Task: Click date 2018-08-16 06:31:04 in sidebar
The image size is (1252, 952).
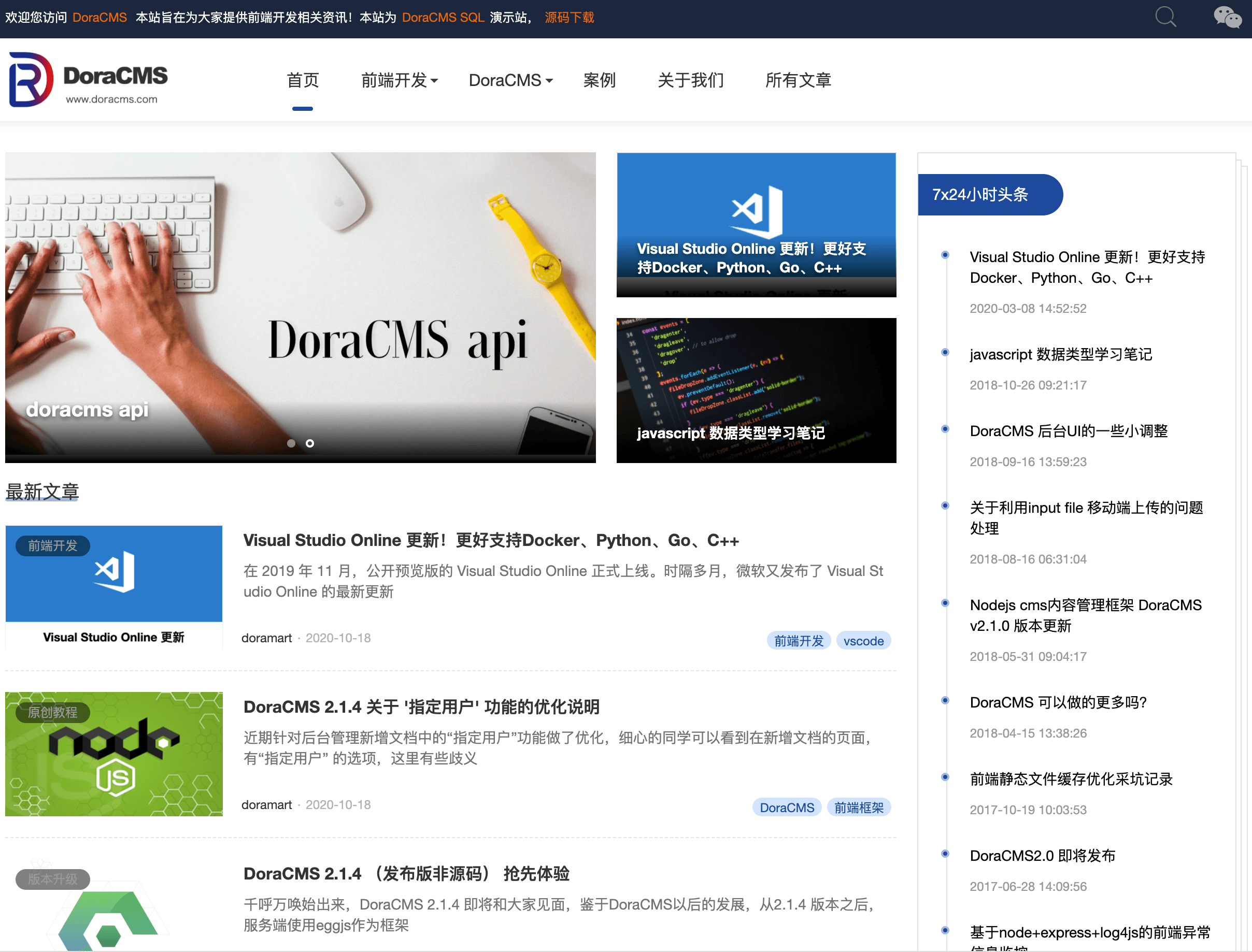Action: (x=1028, y=559)
